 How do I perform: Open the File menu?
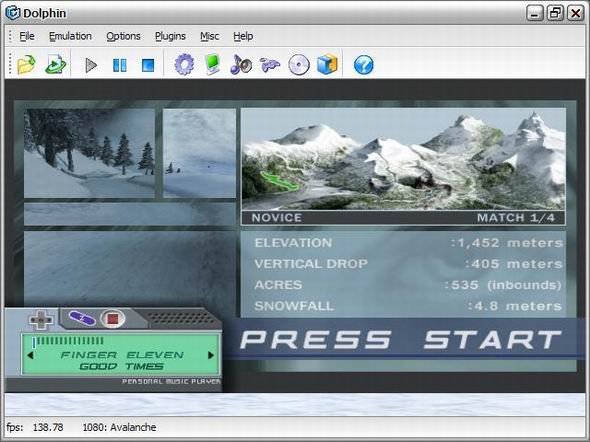tap(27, 36)
